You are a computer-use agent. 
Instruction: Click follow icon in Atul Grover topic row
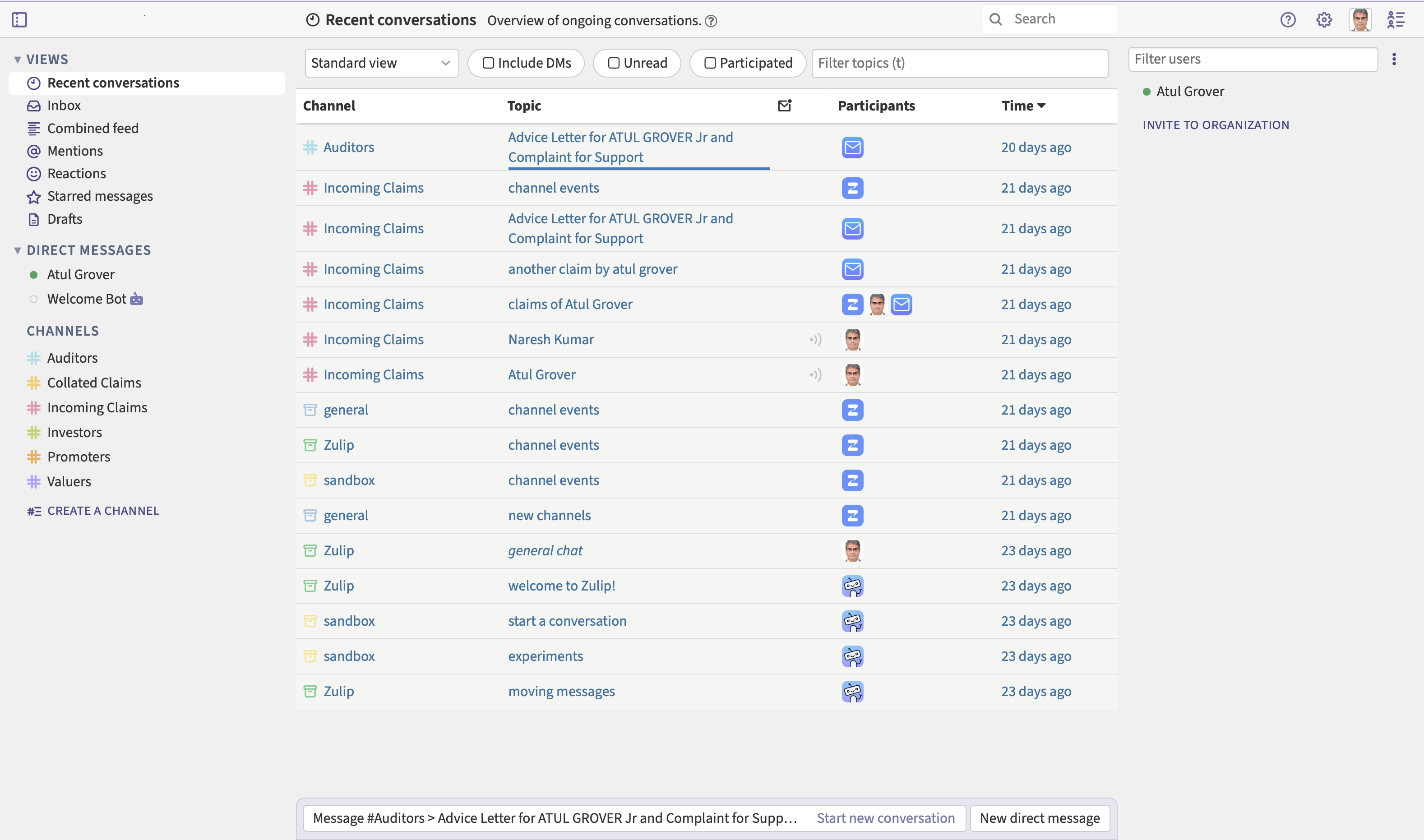pos(815,375)
